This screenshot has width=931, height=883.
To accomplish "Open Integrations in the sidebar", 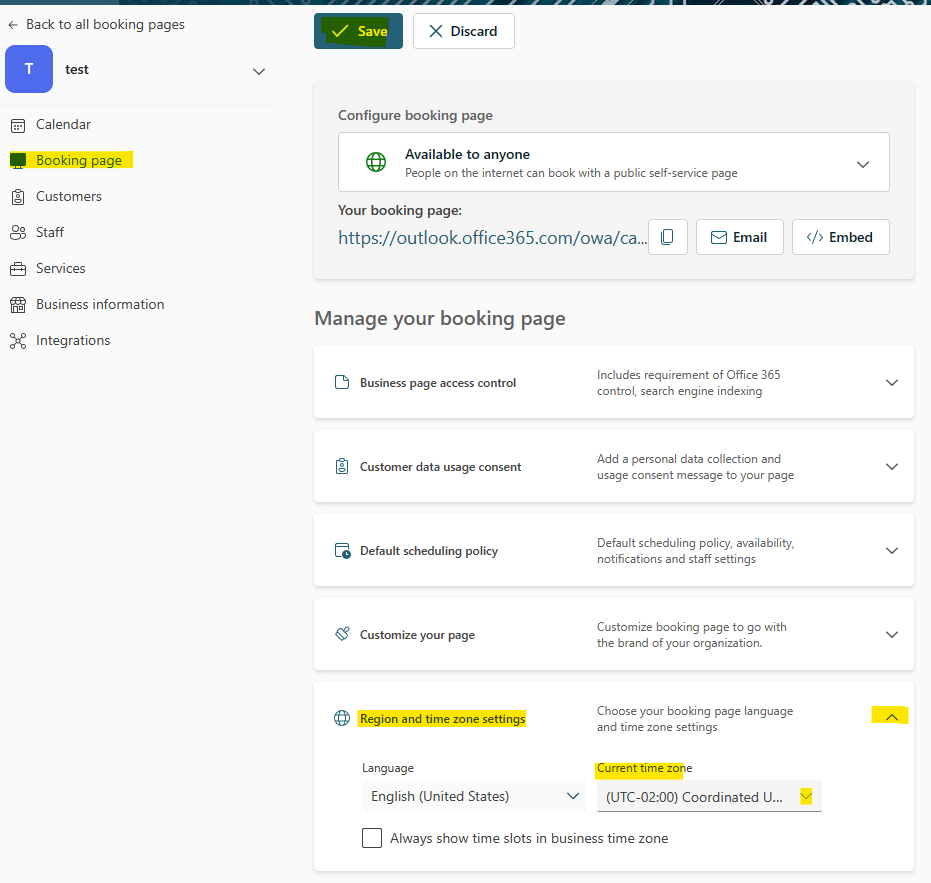I will 73,340.
